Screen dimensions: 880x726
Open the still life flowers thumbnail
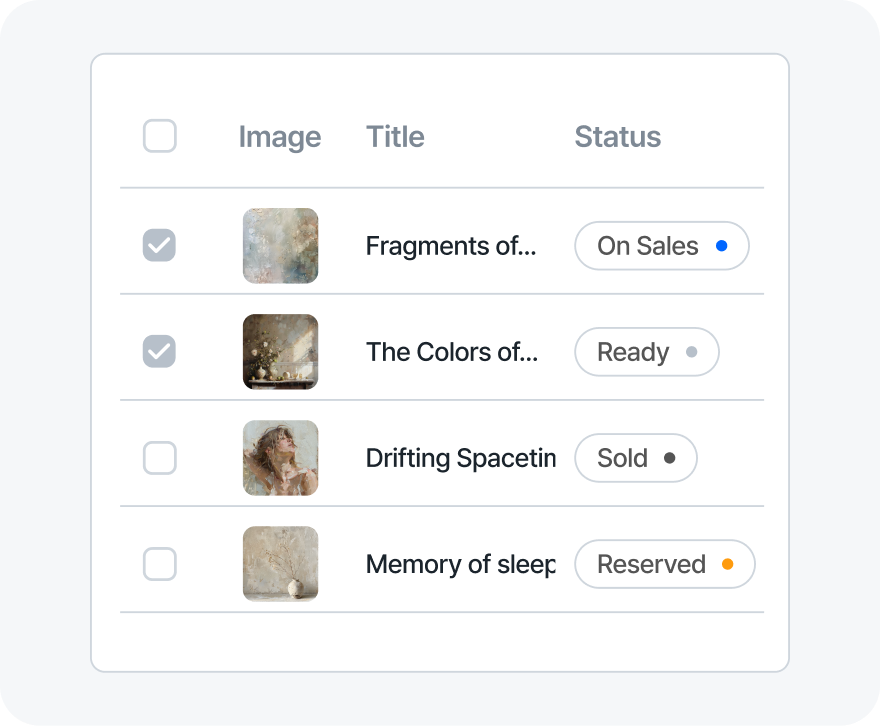(280, 351)
